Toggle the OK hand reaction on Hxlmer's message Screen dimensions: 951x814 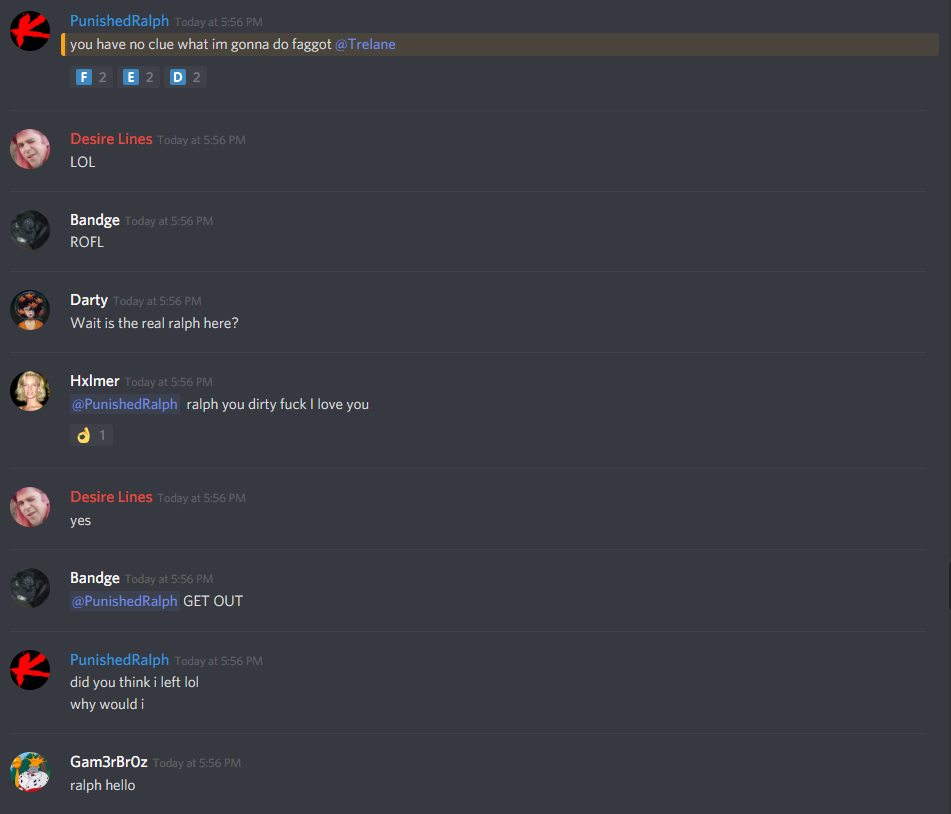tap(91, 435)
